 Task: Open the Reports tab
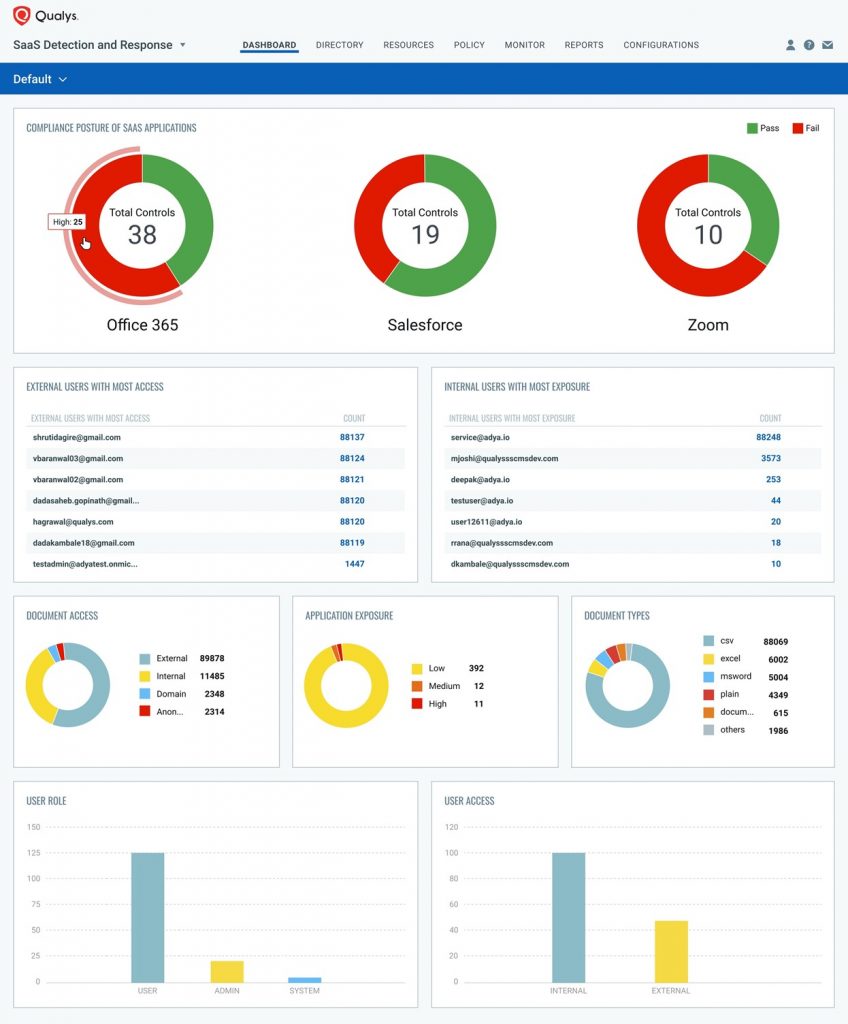point(583,45)
